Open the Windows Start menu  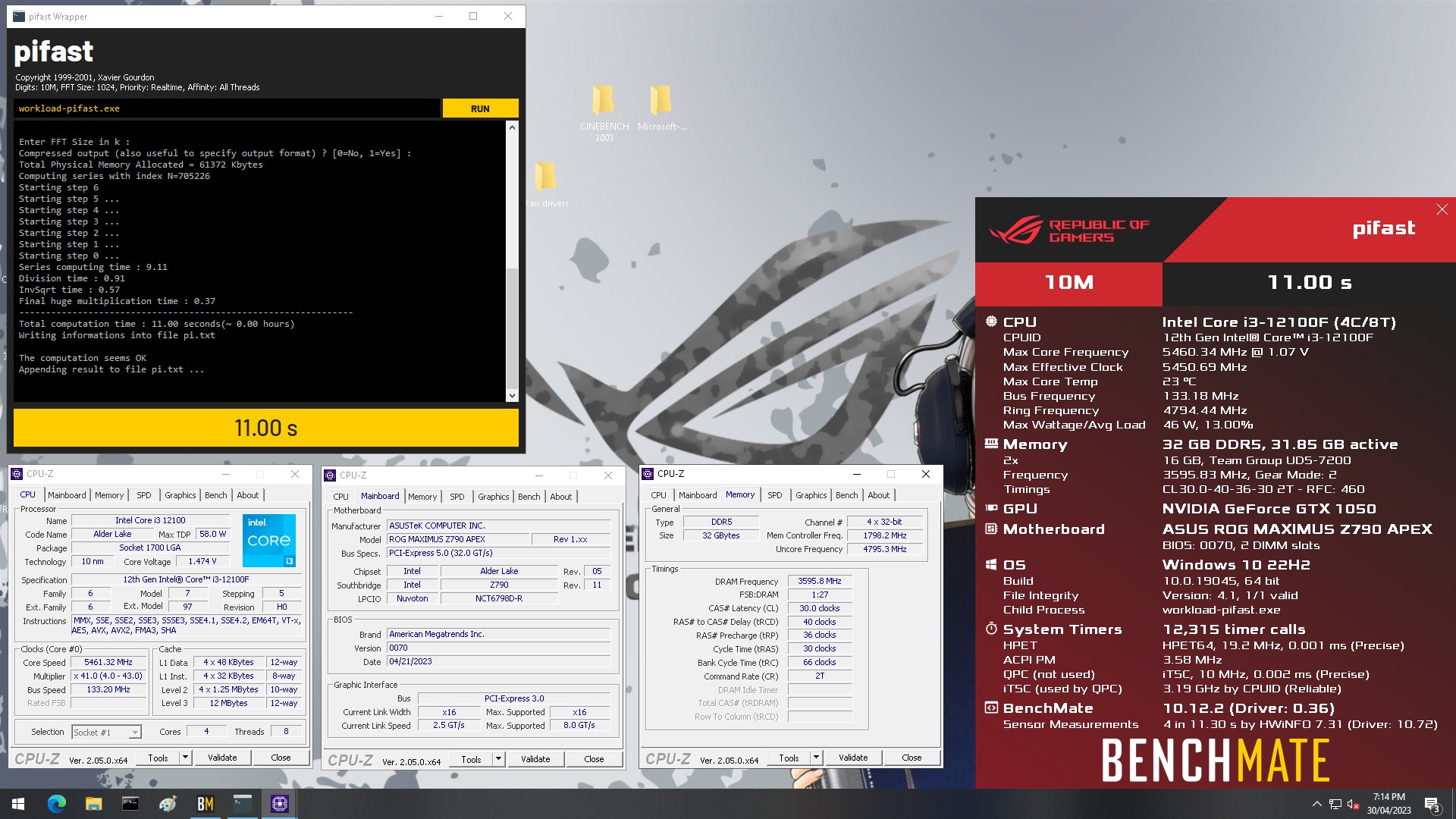pyautogui.click(x=18, y=804)
